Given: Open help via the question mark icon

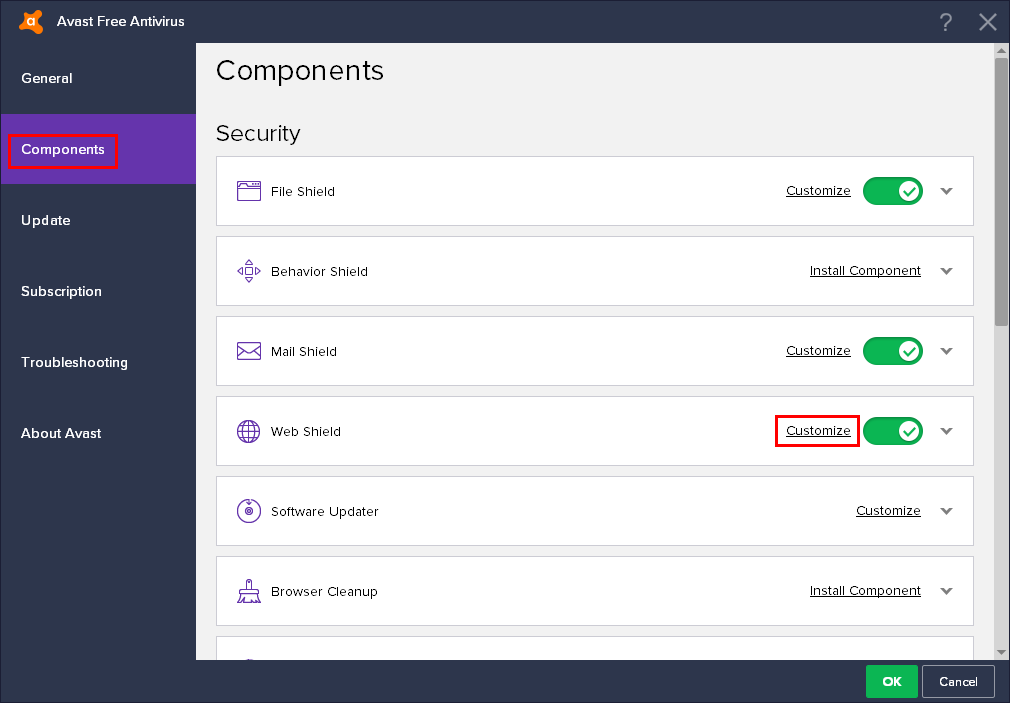Looking at the screenshot, I should pos(945,23).
